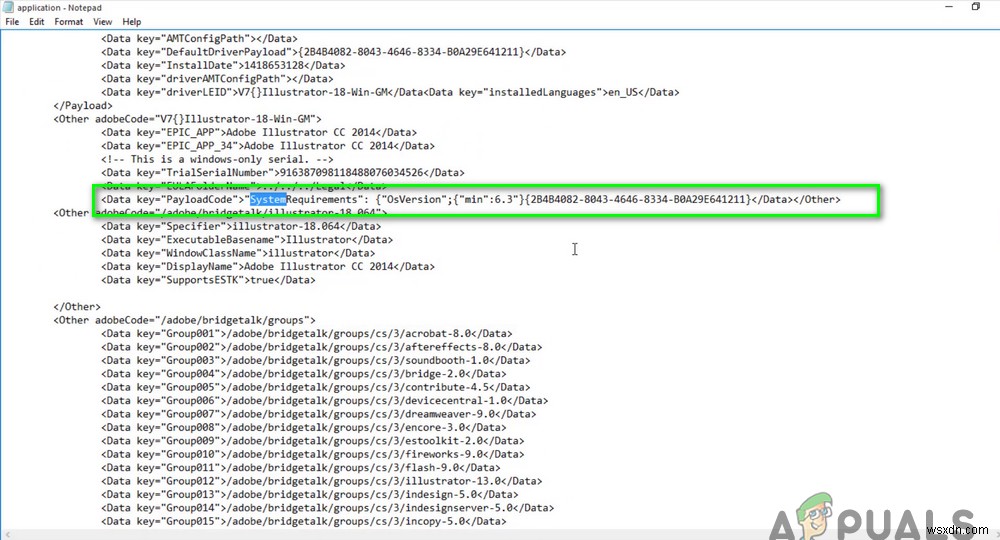Click the Group008 encore-3.0 line
The height and width of the screenshot is (540, 1000).
click(x=304, y=427)
